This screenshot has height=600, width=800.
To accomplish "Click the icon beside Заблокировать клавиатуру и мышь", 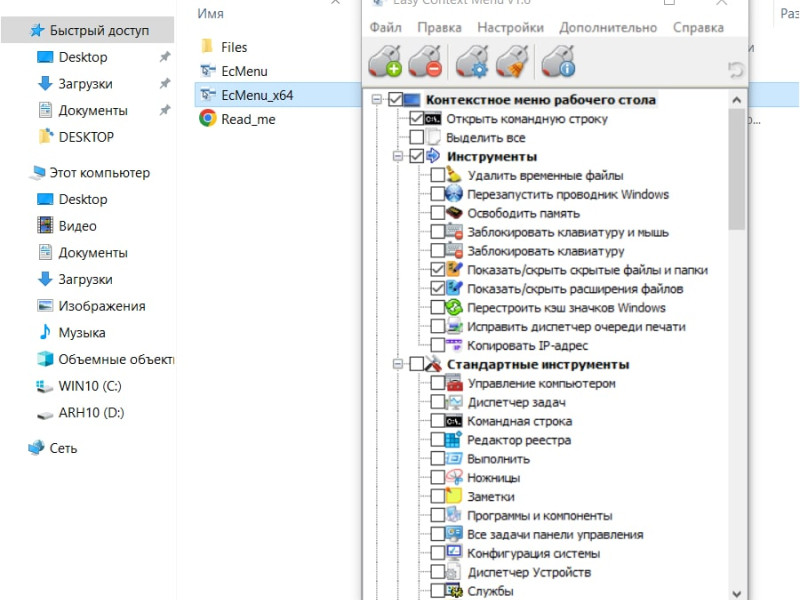I will click(454, 232).
